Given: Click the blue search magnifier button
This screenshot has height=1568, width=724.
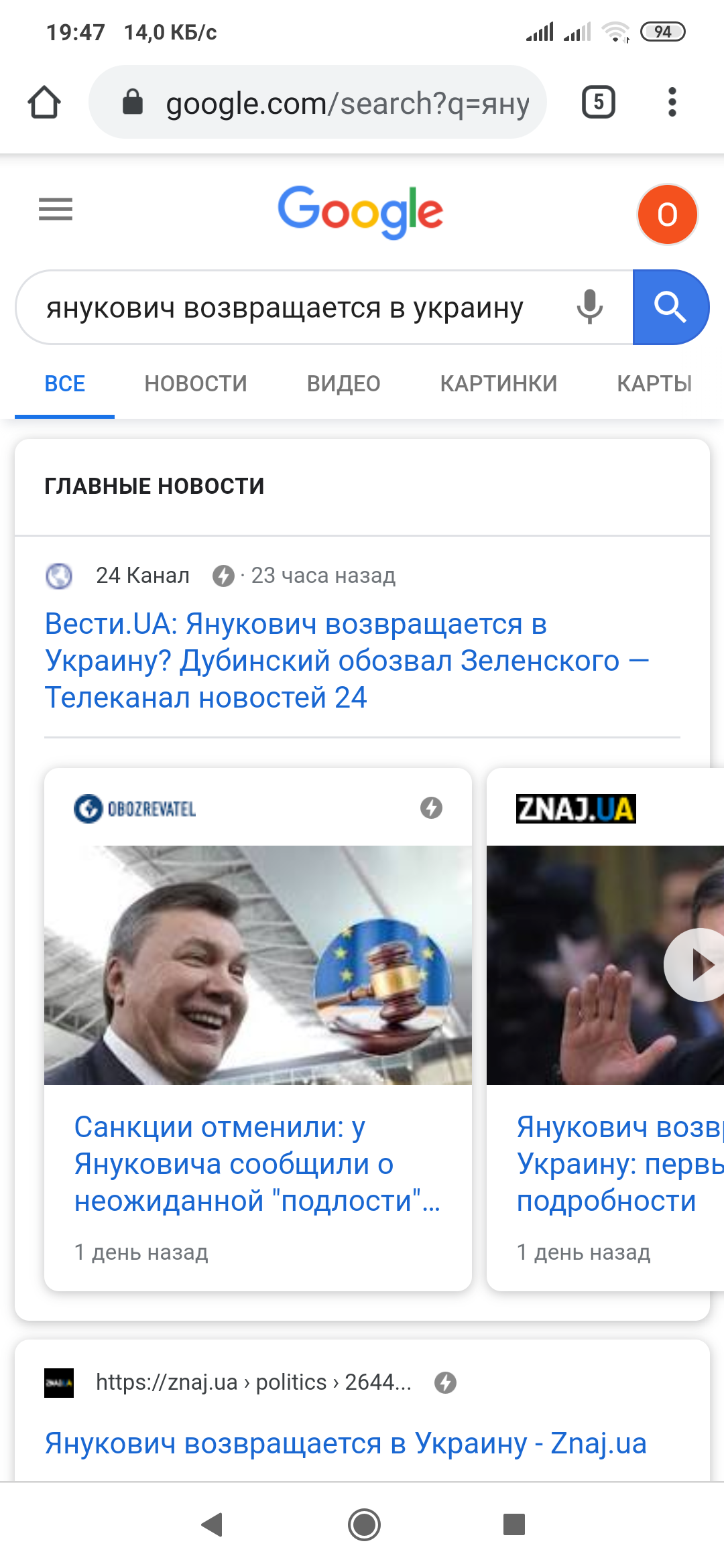Looking at the screenshot, I should click(x=670, y=307).
